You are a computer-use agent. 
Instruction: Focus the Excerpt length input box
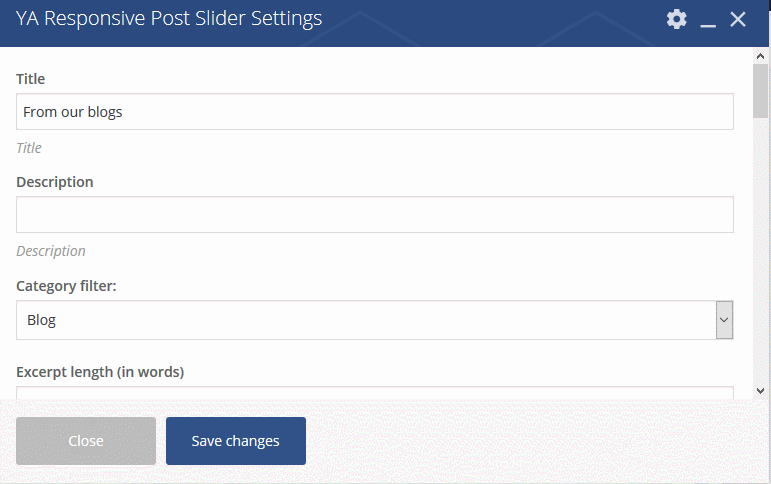375,393
